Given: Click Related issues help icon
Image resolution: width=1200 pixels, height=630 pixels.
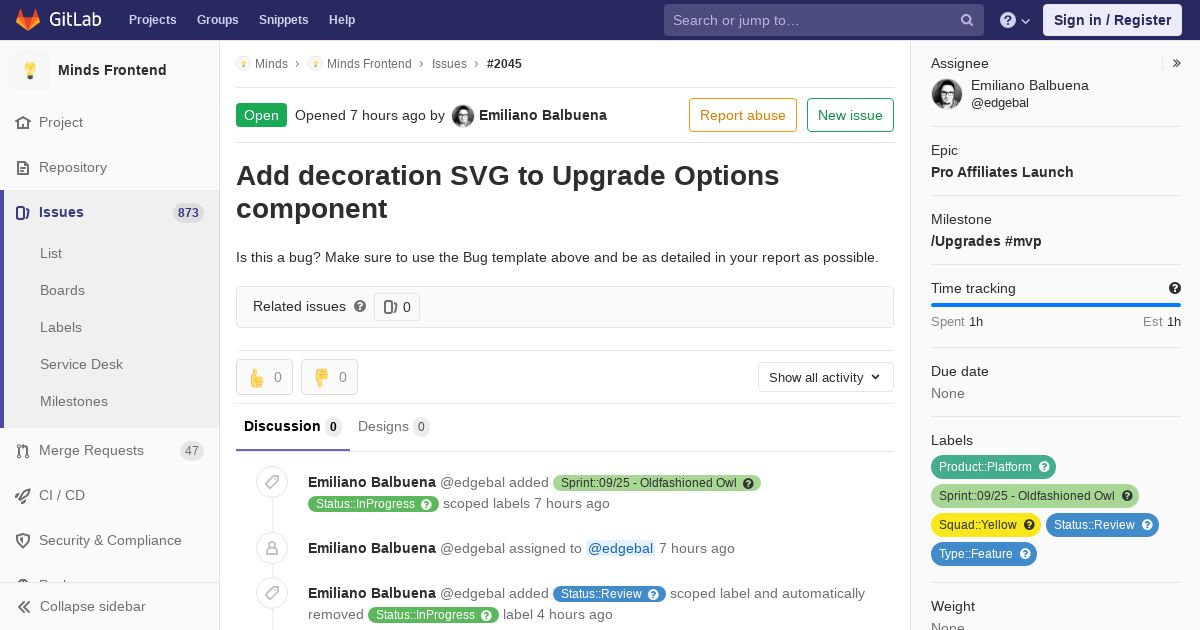Looking at the screenshot, I should click(x=360, y=306).
